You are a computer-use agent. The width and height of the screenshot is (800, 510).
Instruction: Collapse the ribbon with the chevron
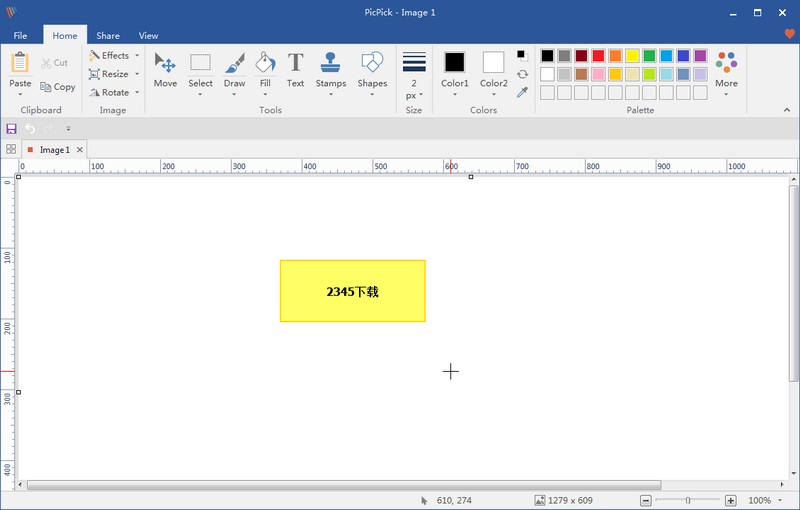[787, 110]
